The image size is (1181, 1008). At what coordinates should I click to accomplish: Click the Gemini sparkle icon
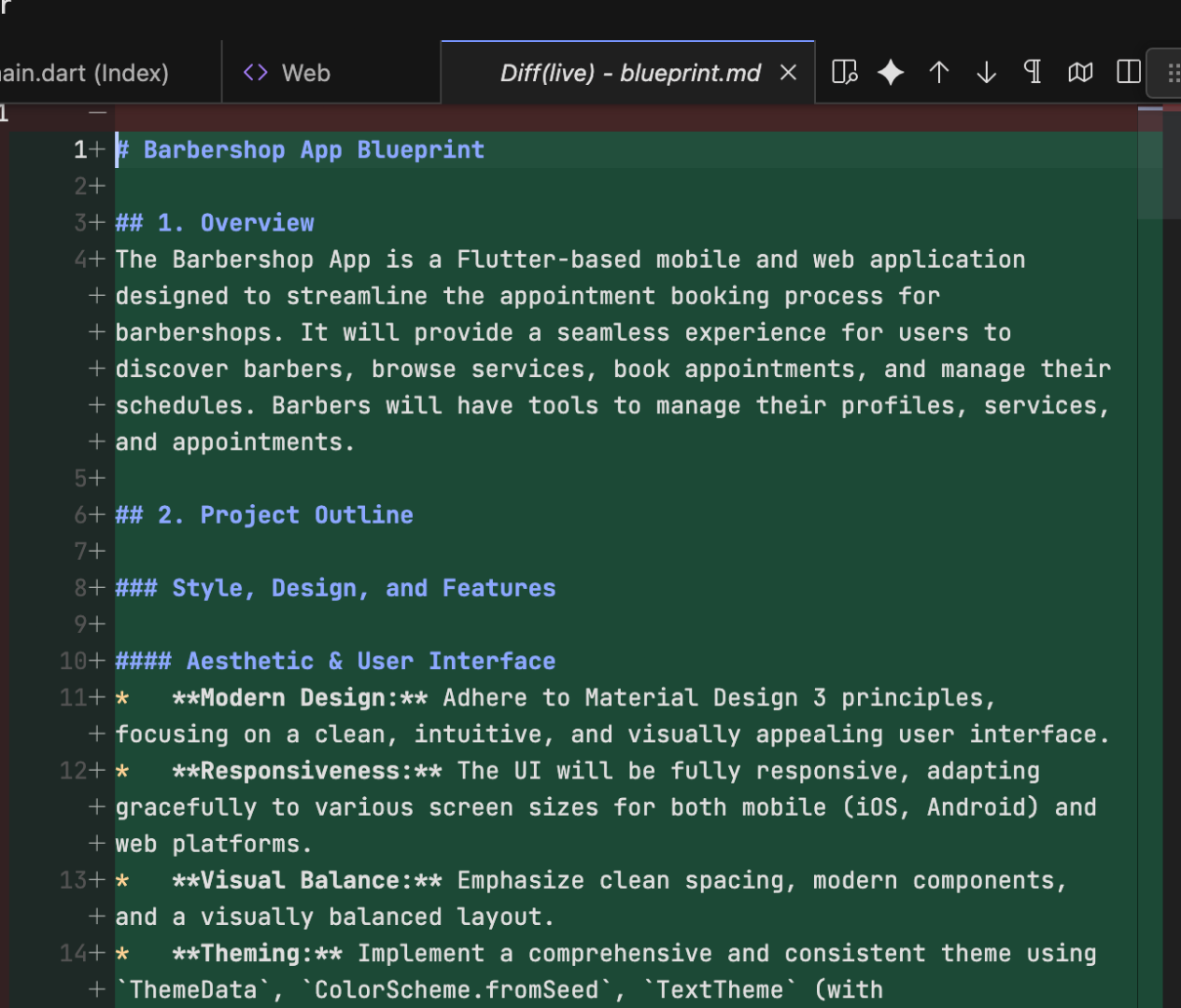pos(891,72)
